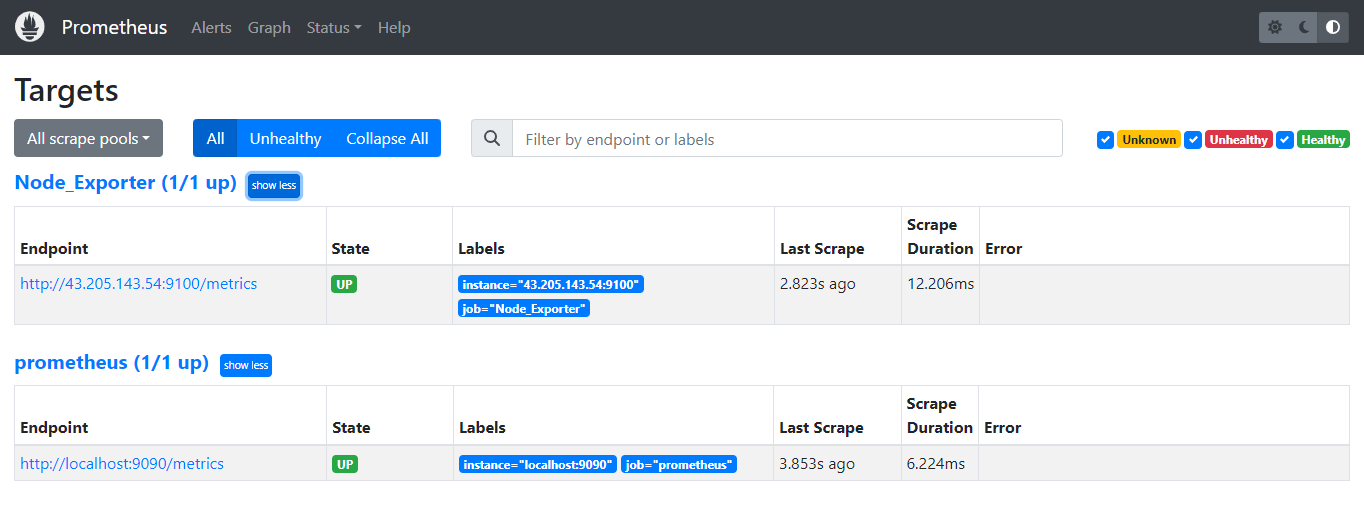Toggle the Unknown state checkbox

point(1105,140)
